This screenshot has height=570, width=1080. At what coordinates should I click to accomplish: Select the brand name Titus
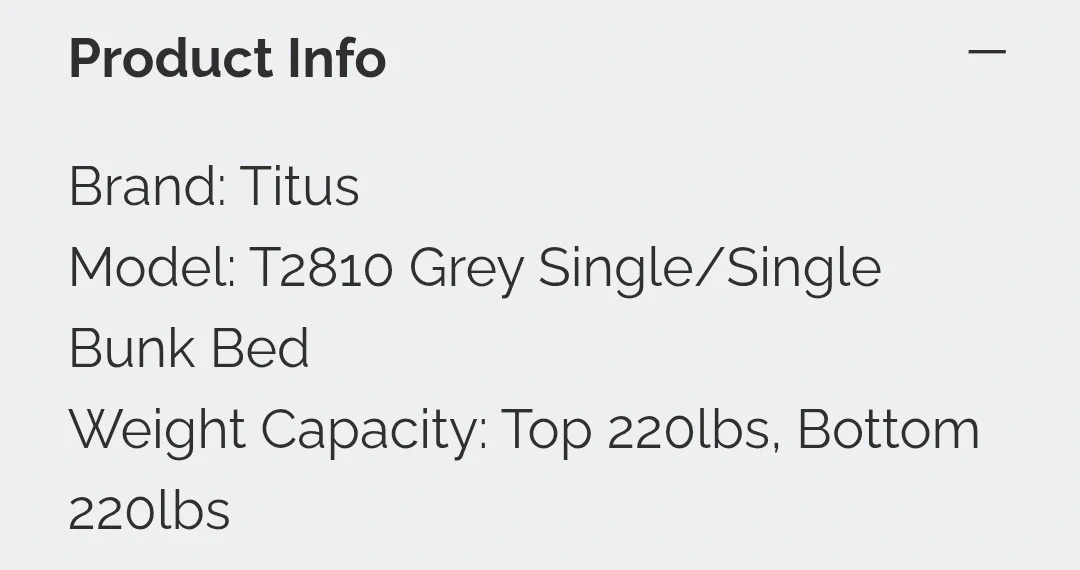[299, 187]
